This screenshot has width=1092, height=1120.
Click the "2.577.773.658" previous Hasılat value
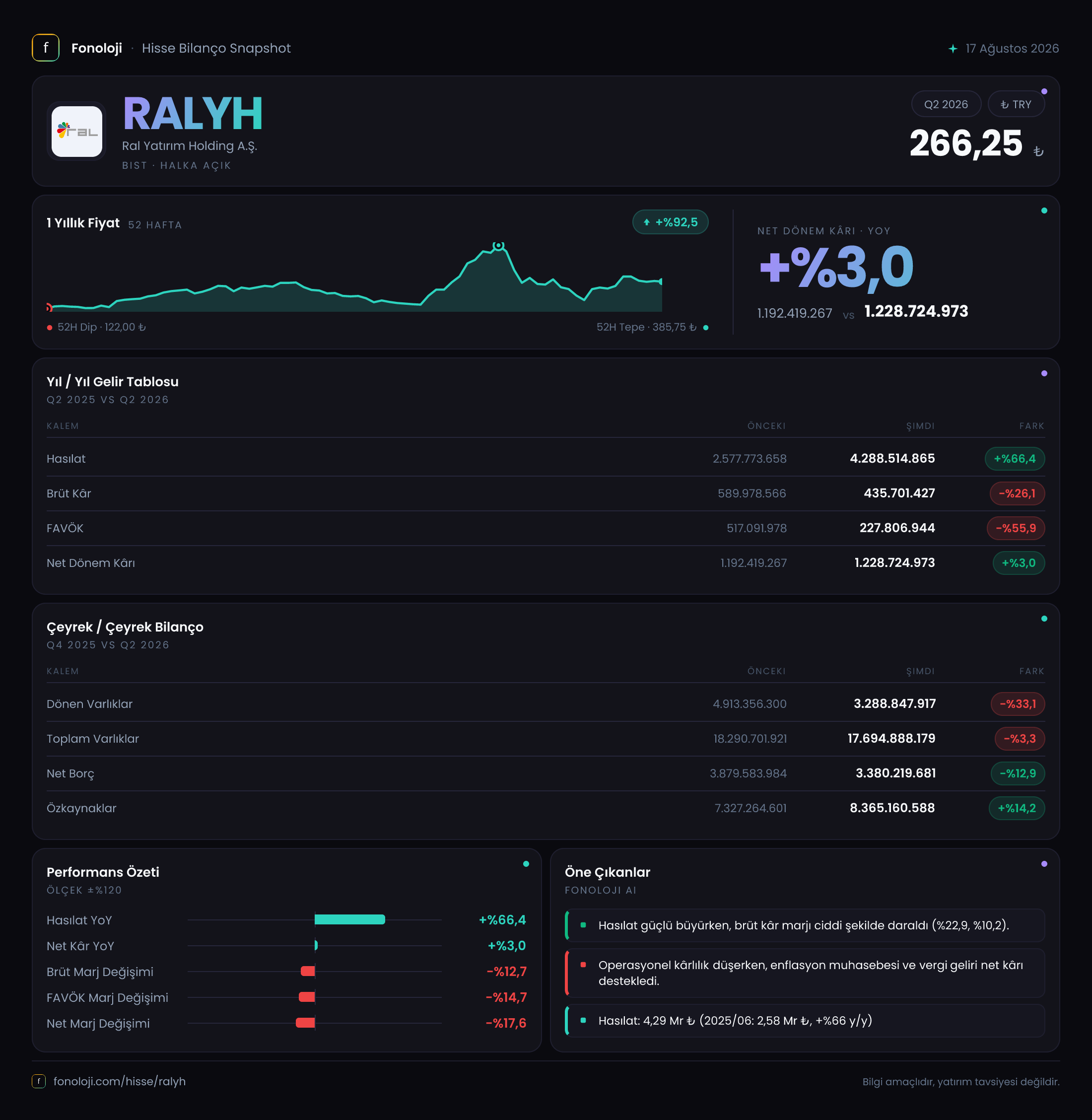(x=749, y=458)
